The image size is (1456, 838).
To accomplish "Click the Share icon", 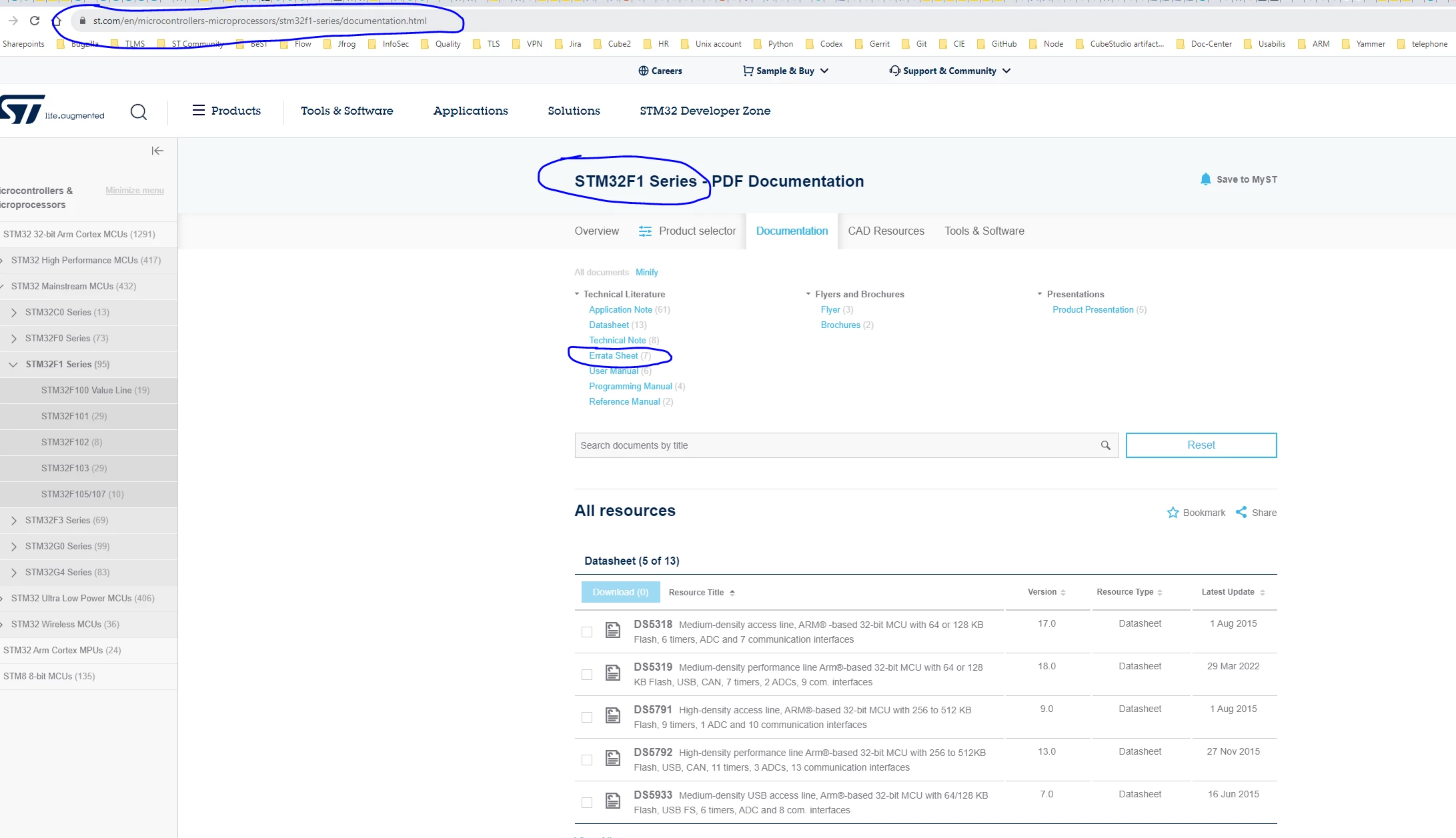I will point(1241,512).
